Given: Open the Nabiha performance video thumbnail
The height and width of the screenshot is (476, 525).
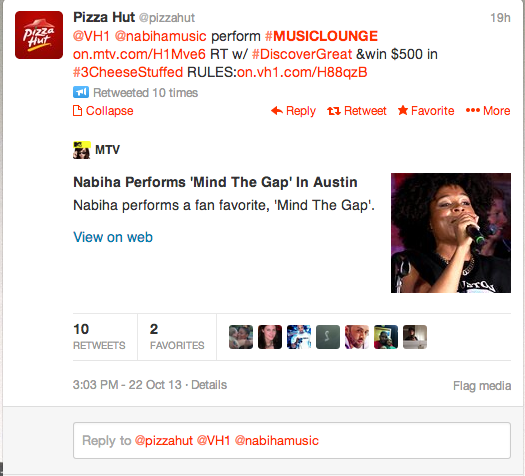Looking at the screenshot, I should pyautogui.click(x=451, y=233).
